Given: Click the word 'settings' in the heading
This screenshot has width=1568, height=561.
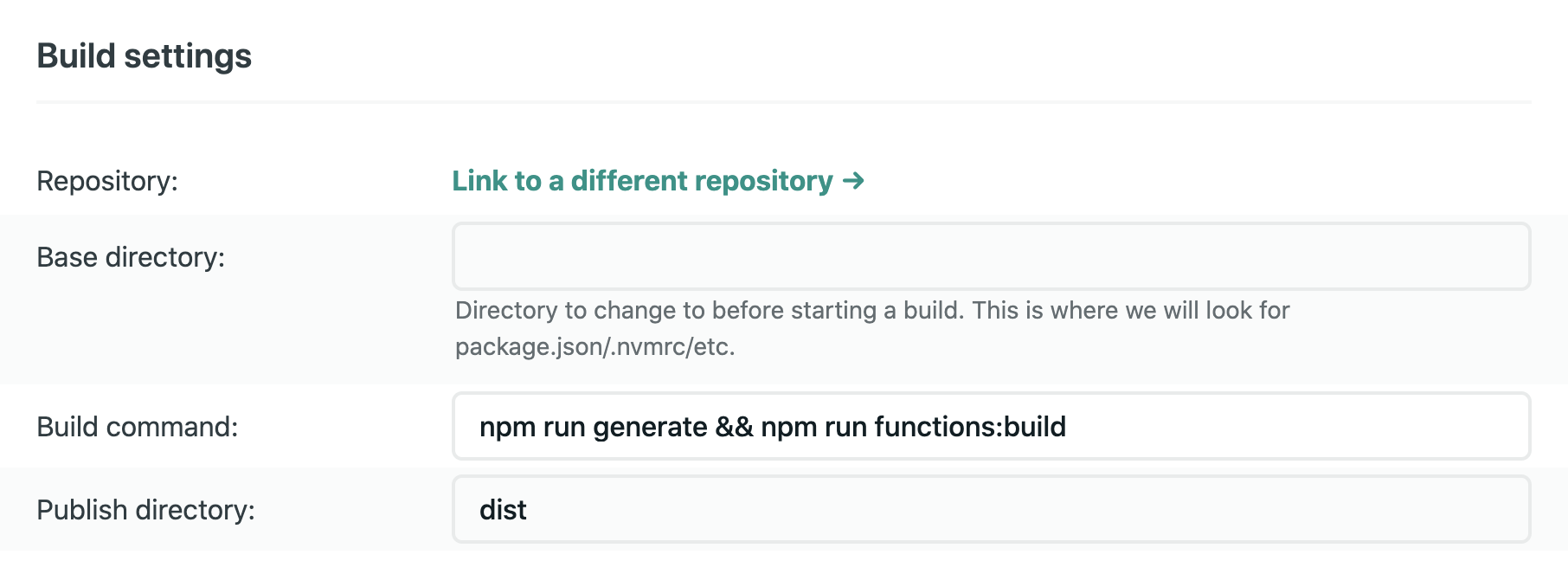Looking at the screenshot, I should [x=188, y=56].
